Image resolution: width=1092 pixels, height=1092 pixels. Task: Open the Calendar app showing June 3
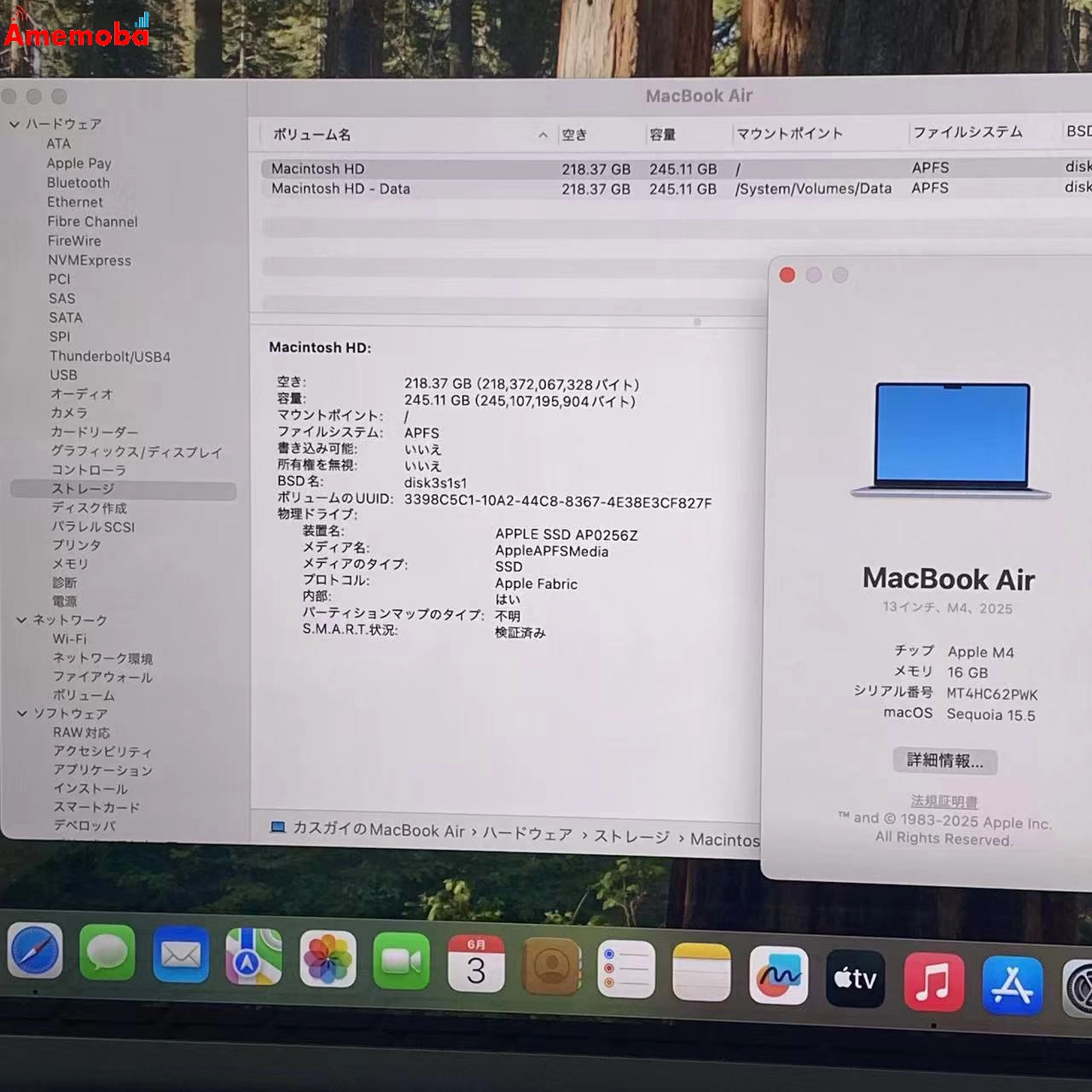coord(475,964)
